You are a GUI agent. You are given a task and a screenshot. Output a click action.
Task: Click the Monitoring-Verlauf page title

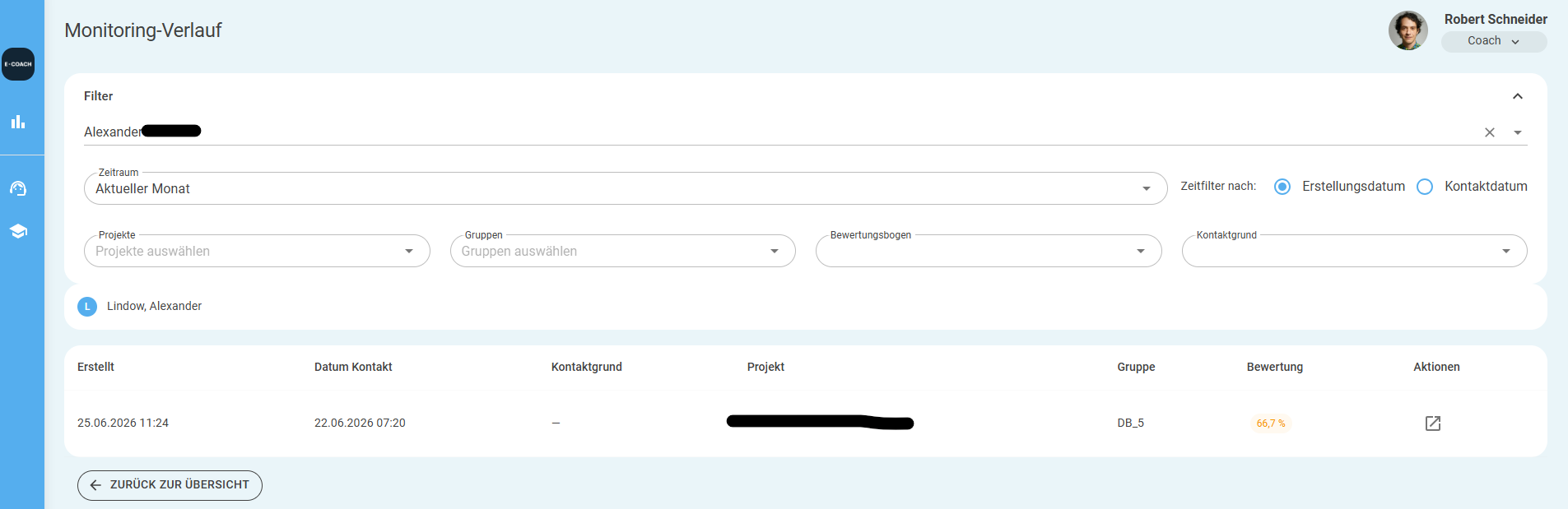pyautogui.click(x=143, y=30)
